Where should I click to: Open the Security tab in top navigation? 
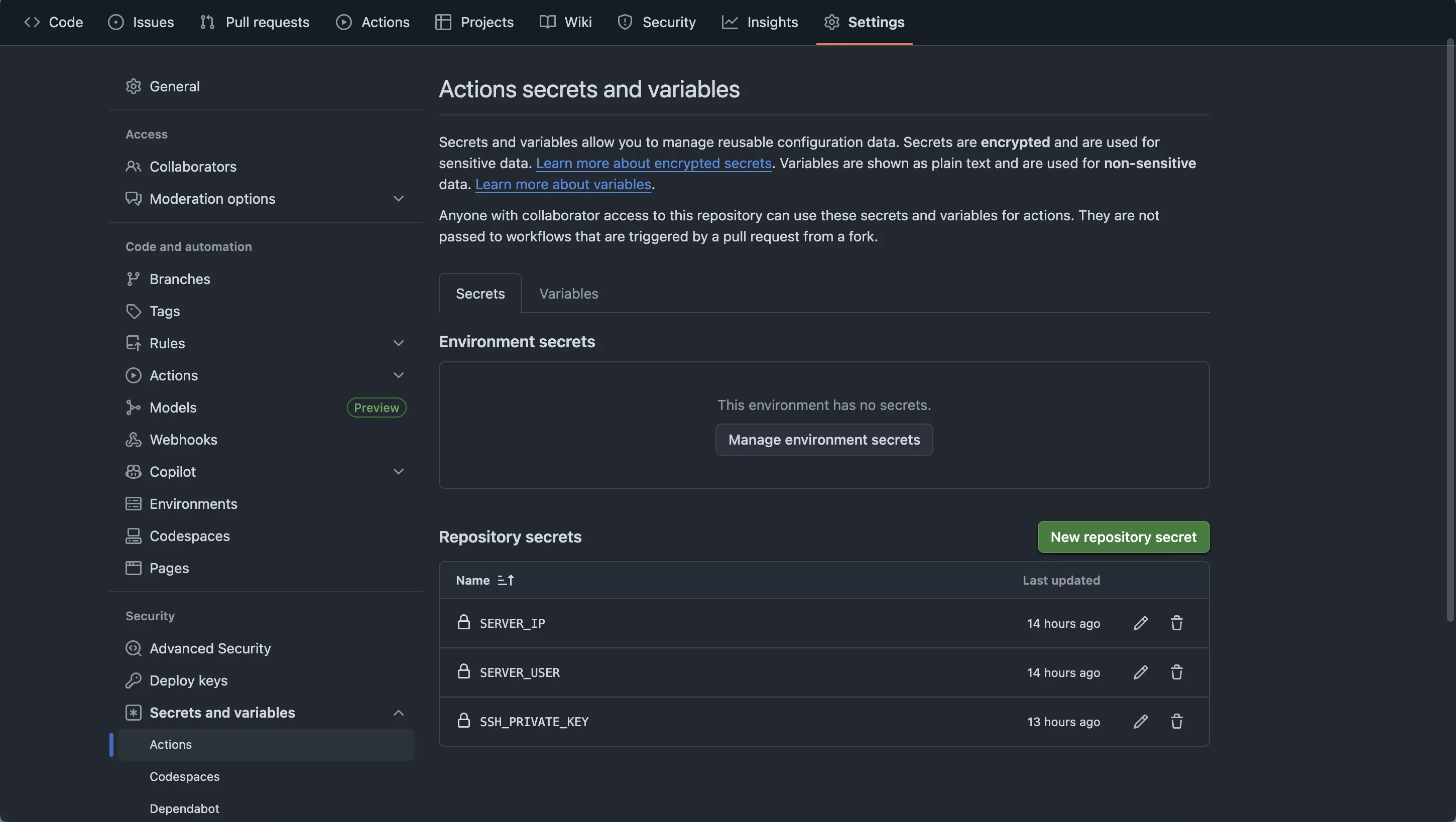[x=656, y=22]
